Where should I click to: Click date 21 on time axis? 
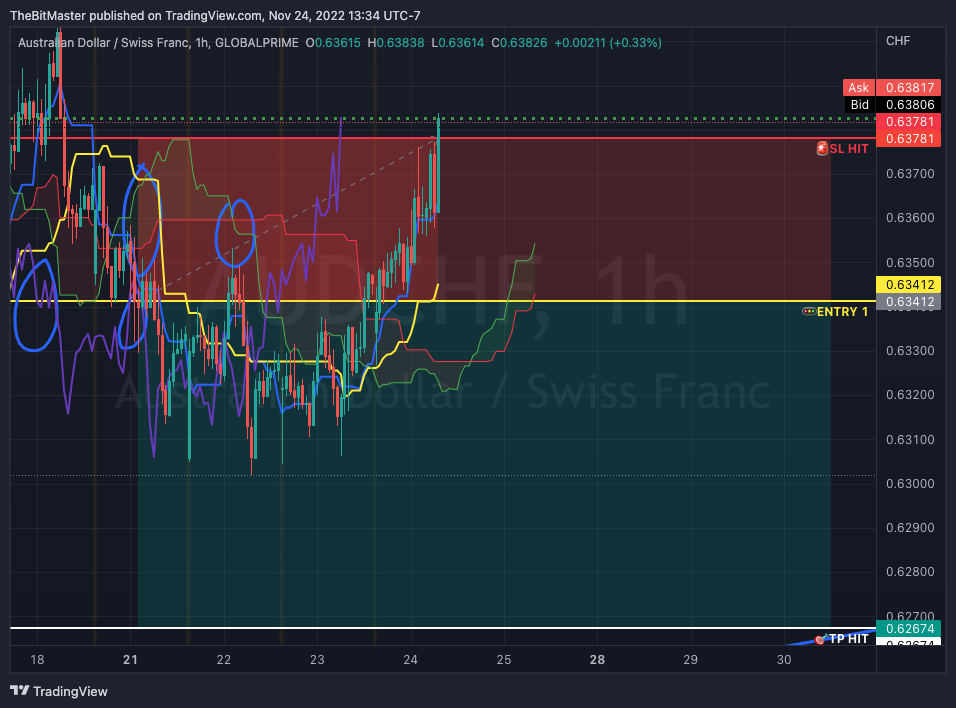tap(130, 660)
